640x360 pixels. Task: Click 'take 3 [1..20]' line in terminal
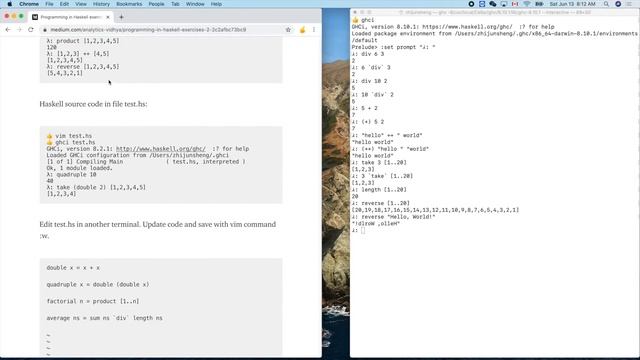coord(379,162)
